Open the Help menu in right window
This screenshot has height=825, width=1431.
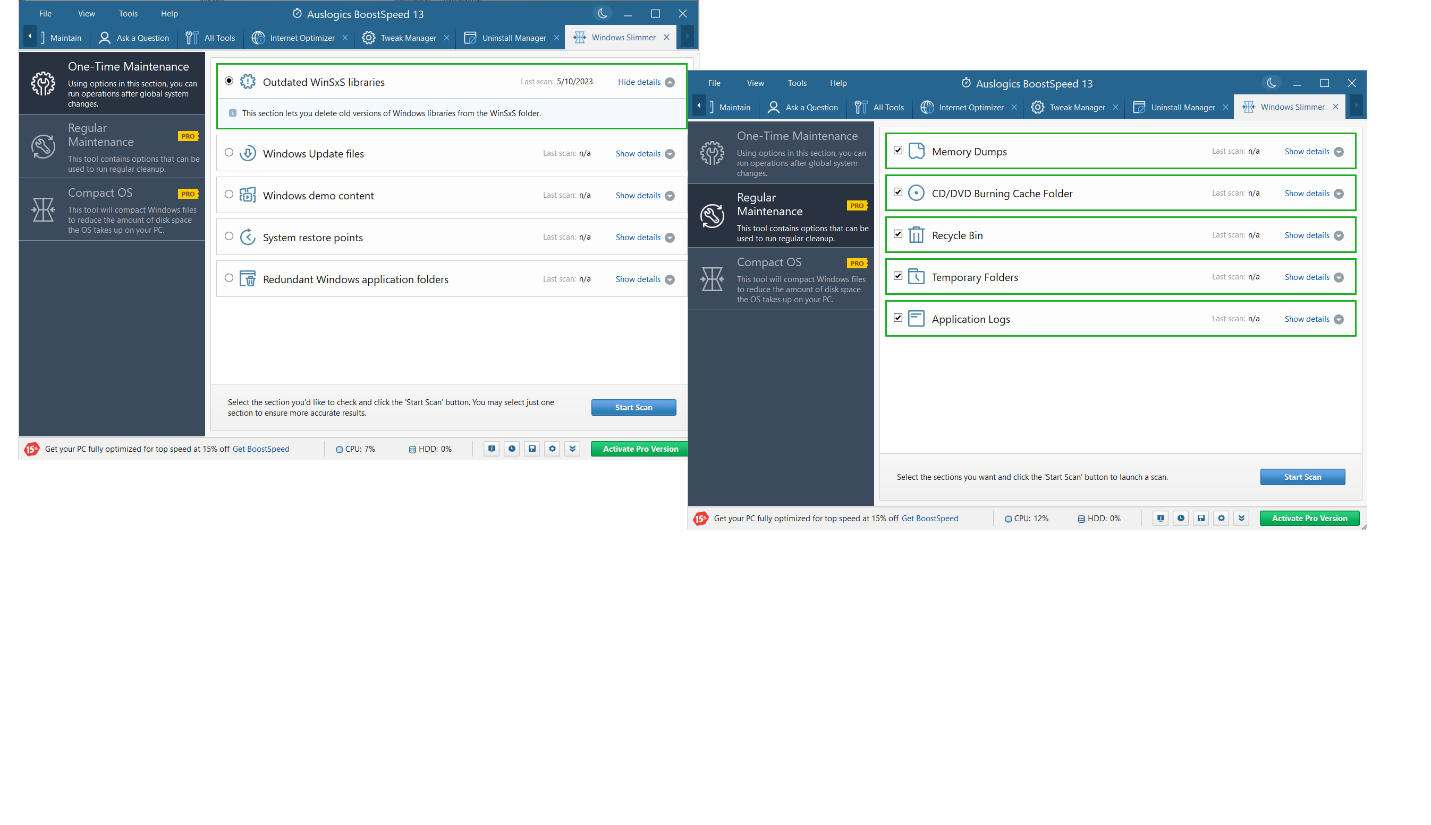tap(838, 83)
